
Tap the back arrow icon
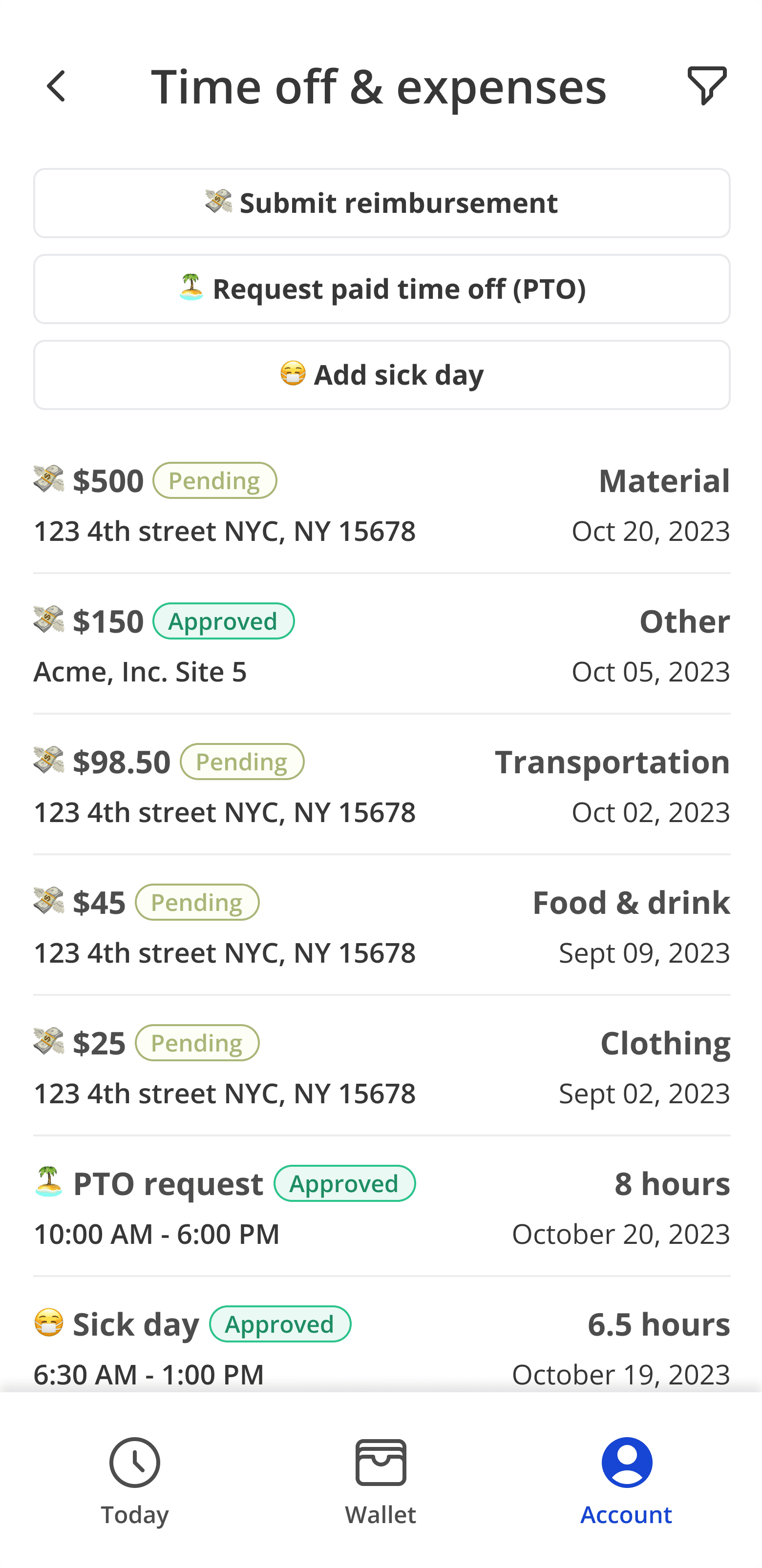[56, 86]
